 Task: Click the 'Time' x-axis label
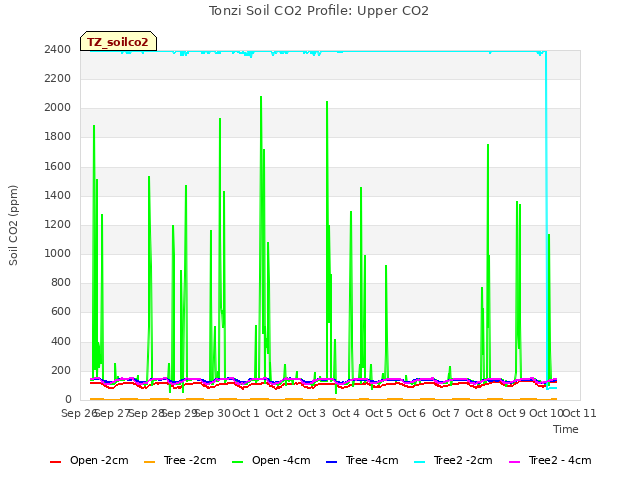coord(566,429)
